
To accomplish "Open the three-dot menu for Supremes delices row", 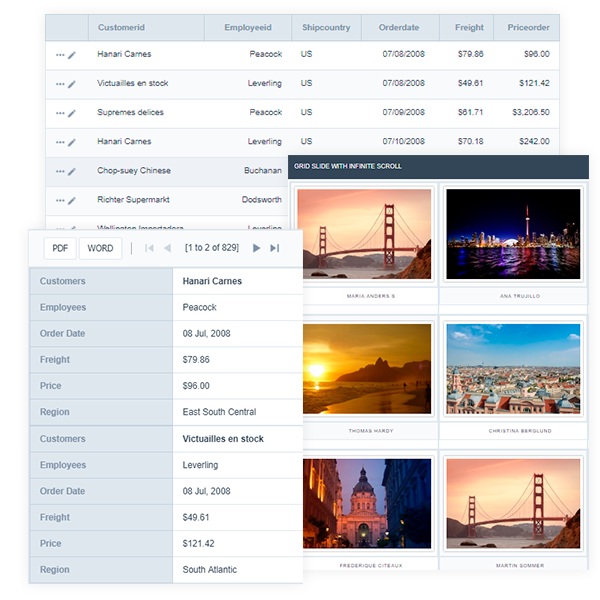I will tap(60, 113).
